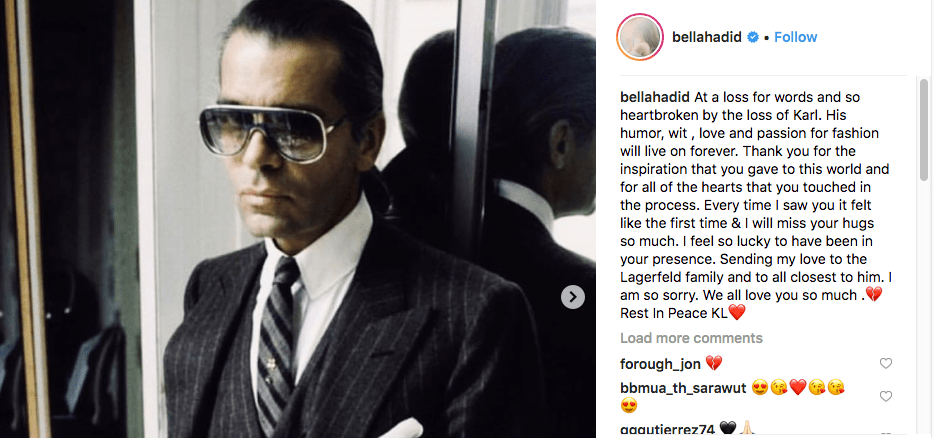Viewport: 934px width, 438px height.
Task: Expand Load more comments
Action: coord(691,338)
